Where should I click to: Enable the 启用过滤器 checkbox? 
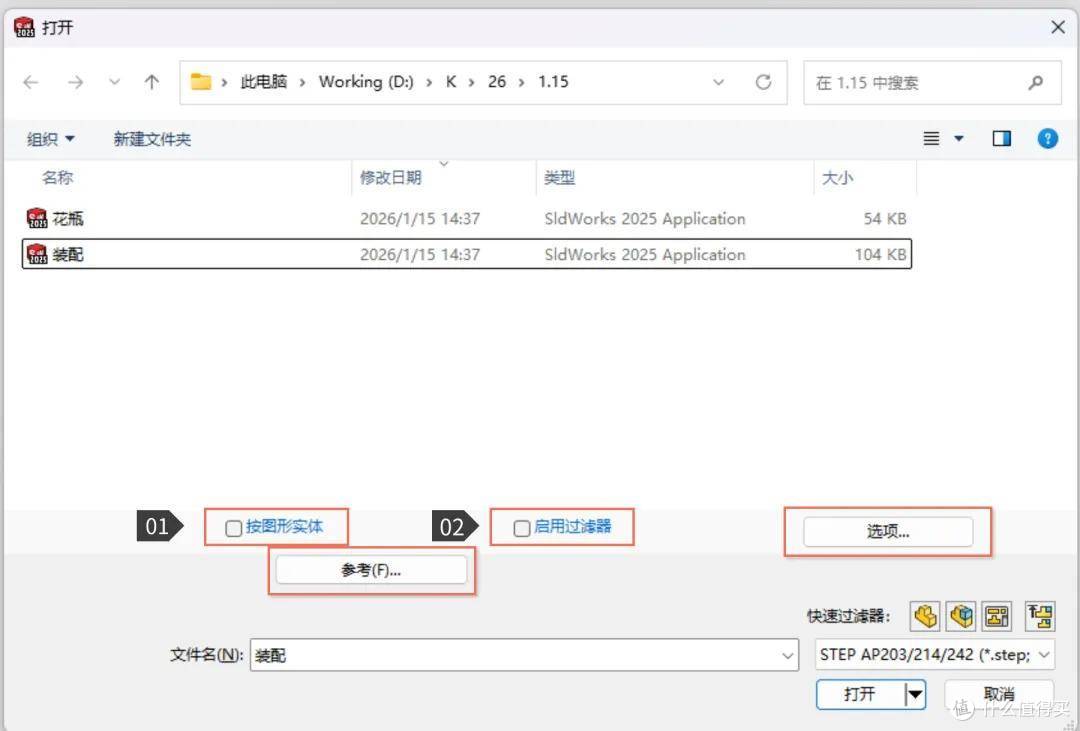coord(521,528)
